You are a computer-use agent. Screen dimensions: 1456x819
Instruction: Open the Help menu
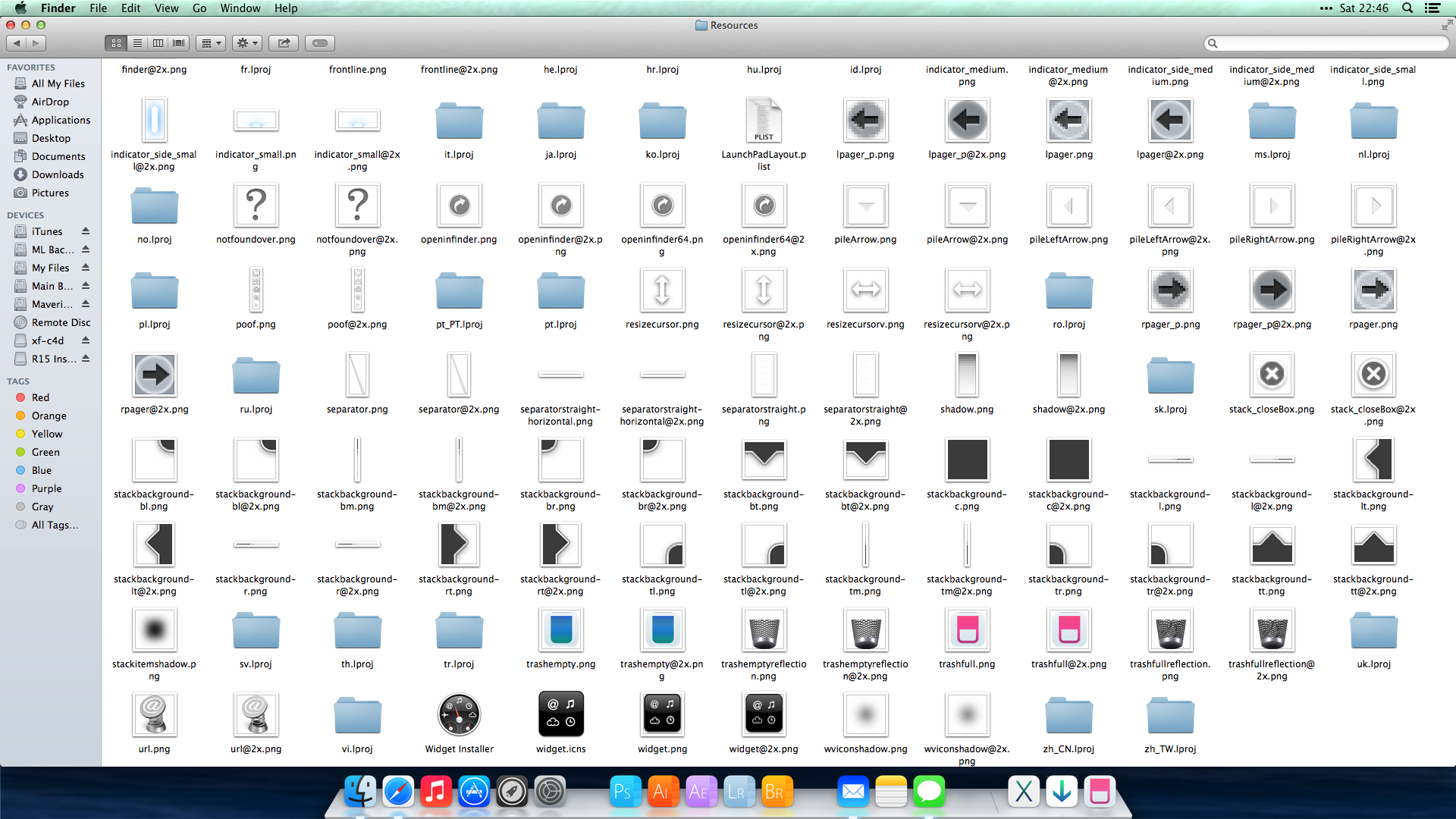286,8
